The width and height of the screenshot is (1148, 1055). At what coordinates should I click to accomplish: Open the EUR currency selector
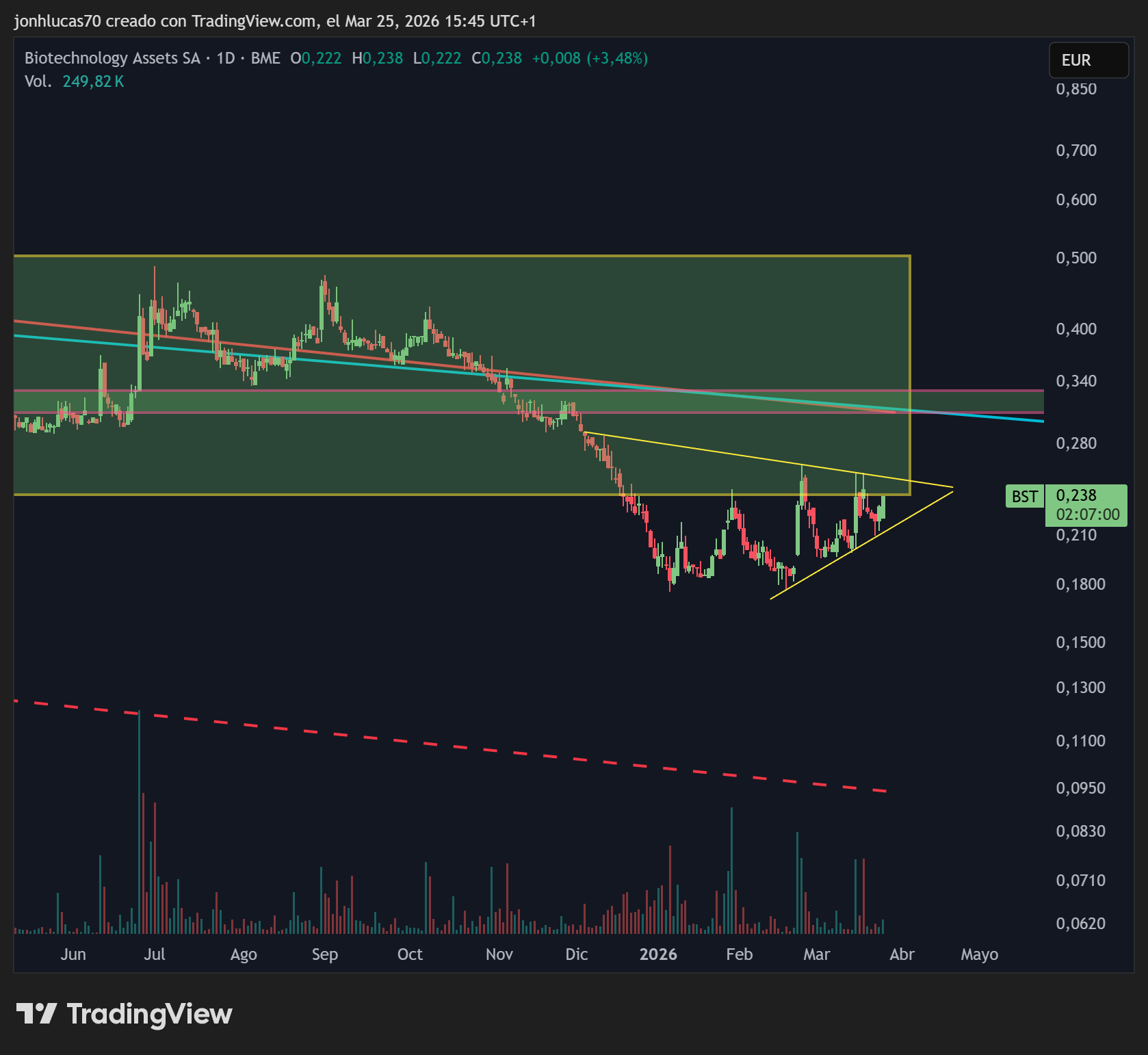[x=1088, y=60]
